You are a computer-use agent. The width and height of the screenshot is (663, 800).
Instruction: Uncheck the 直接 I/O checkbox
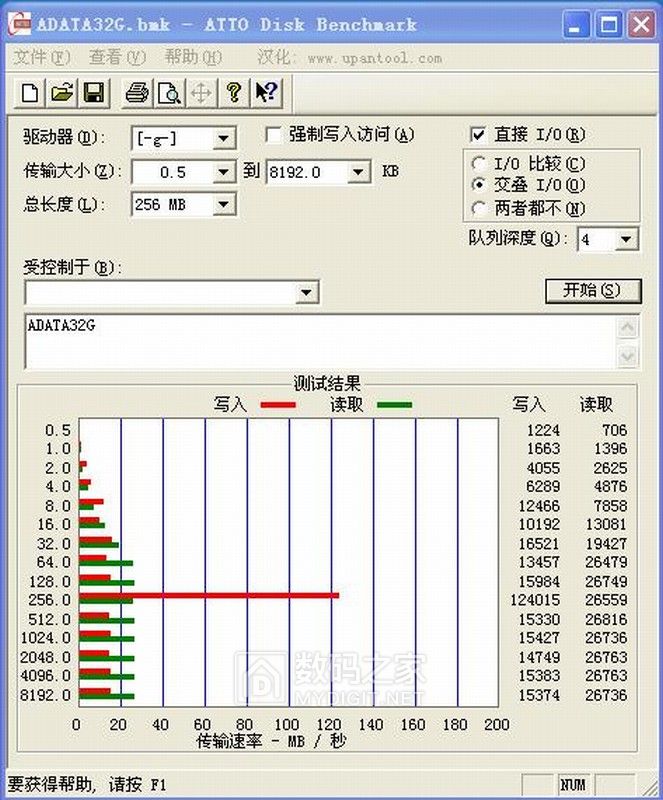(478, 135)
